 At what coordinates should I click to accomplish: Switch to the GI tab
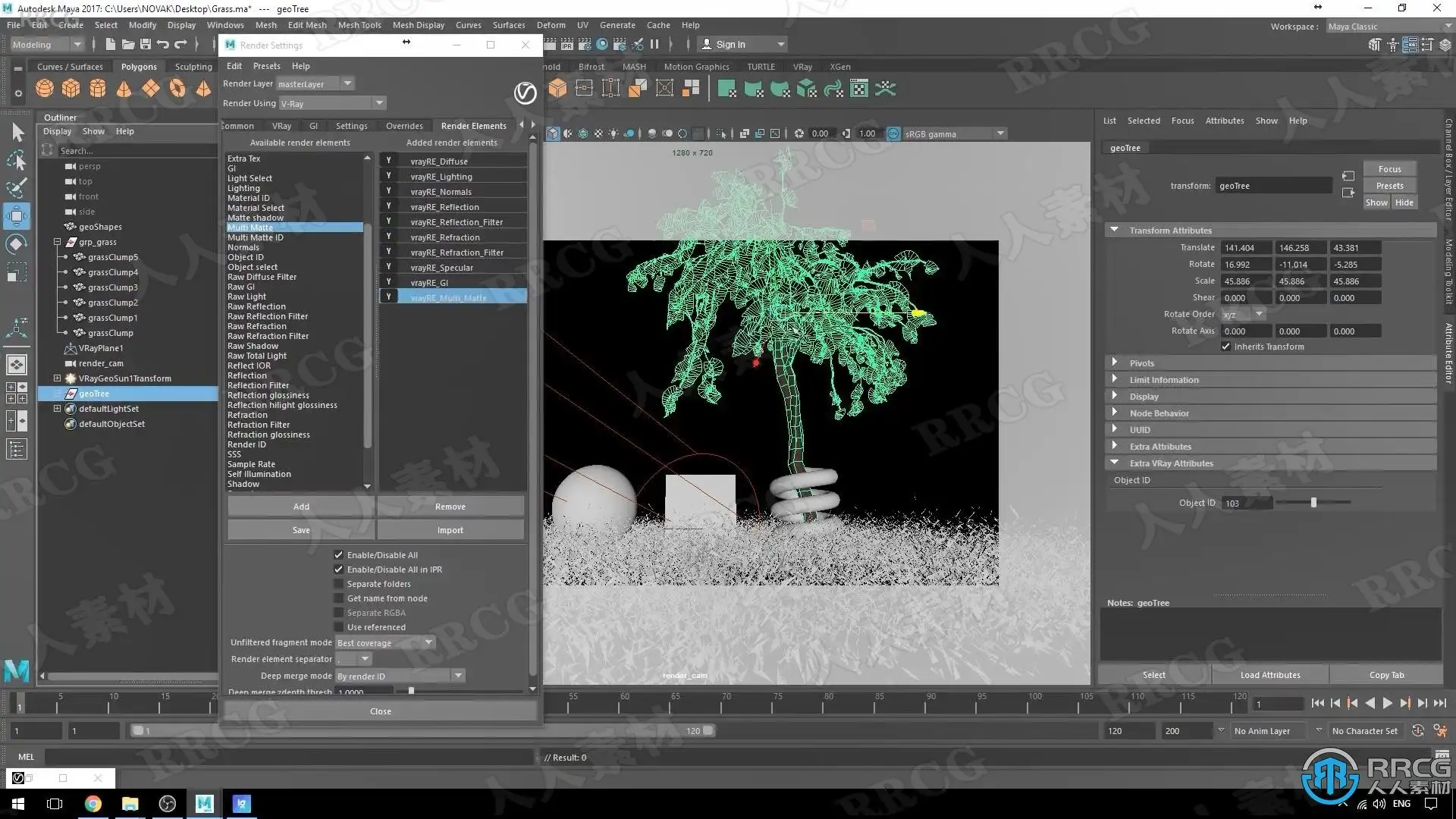click(x=313, y=126)
